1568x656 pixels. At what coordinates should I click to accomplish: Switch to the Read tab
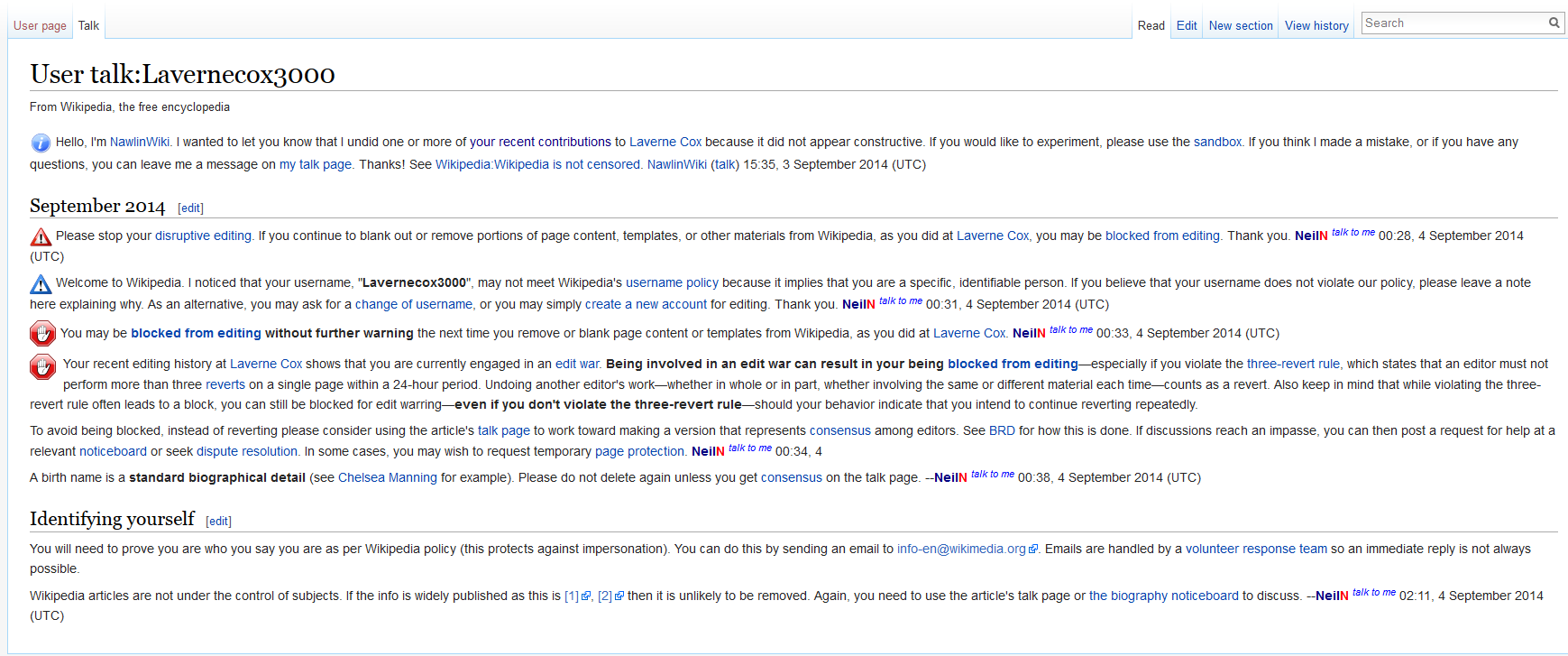pyautogui.click(x=1151, y=26)
